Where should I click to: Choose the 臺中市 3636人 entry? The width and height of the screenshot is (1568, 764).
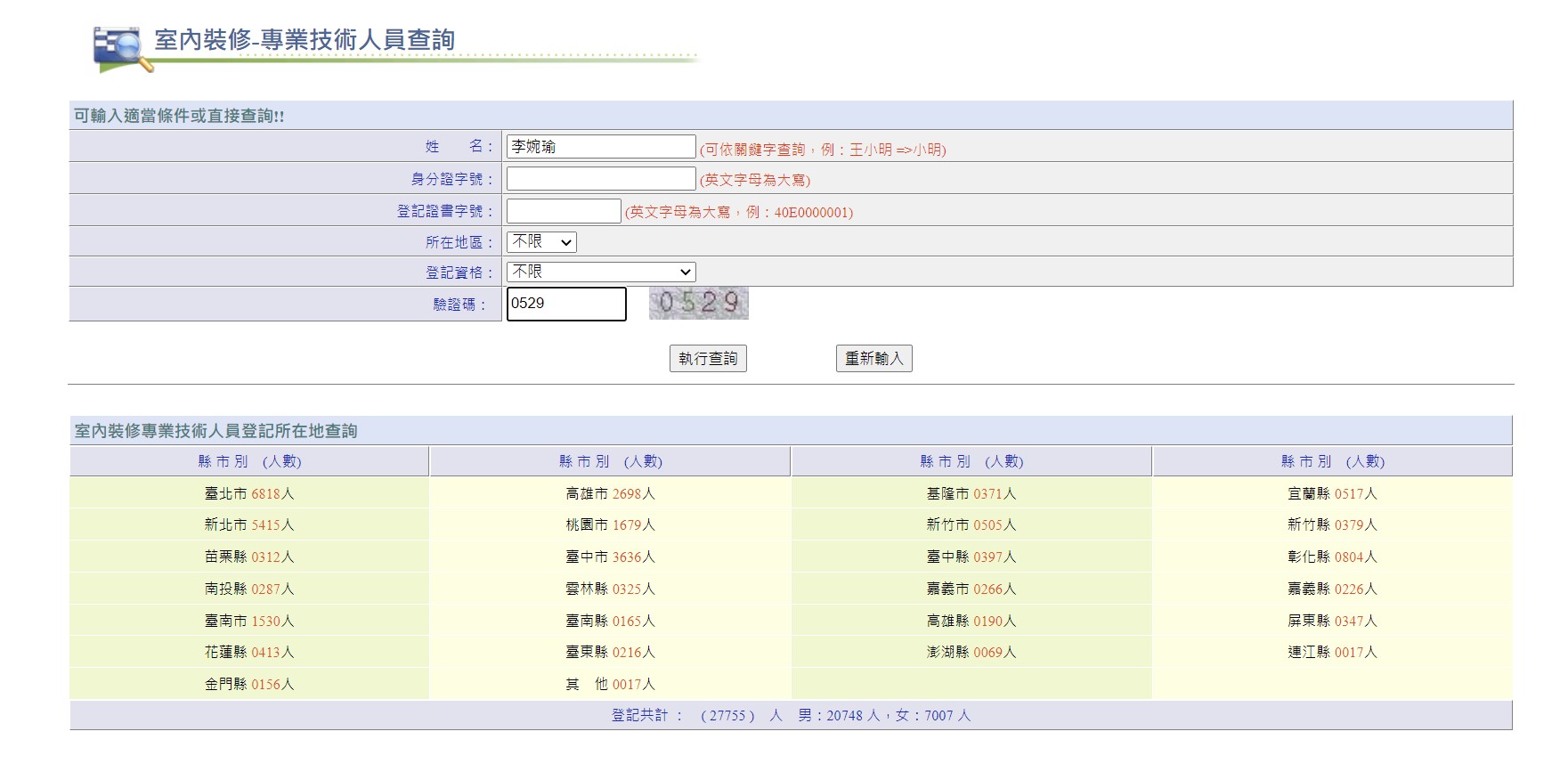(610, 557)
